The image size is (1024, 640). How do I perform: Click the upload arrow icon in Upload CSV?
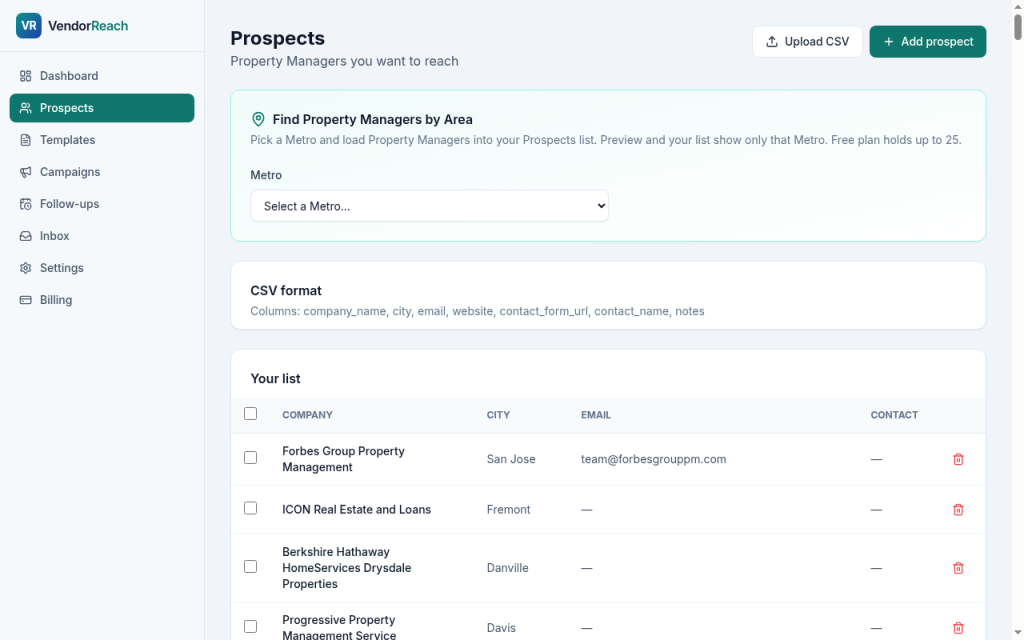pyautogui.click(x=772, y=41)
